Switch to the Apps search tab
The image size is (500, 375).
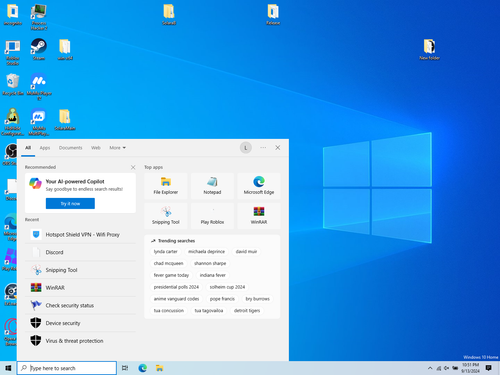point(45,148)
